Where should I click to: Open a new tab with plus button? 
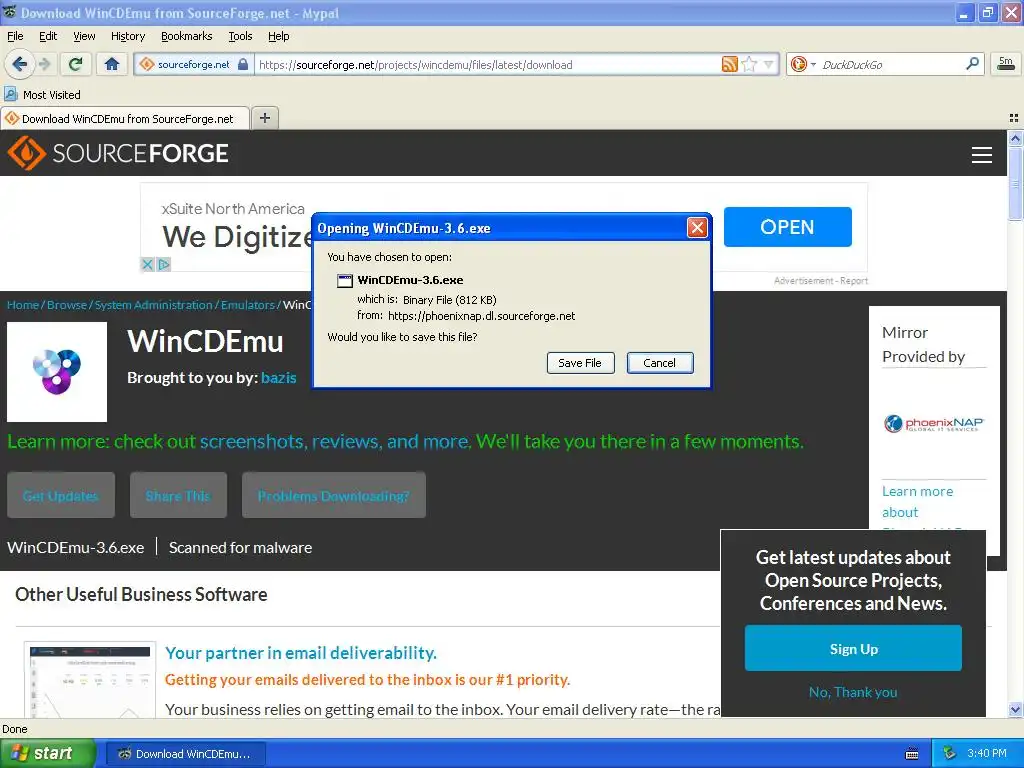(264, 118)
